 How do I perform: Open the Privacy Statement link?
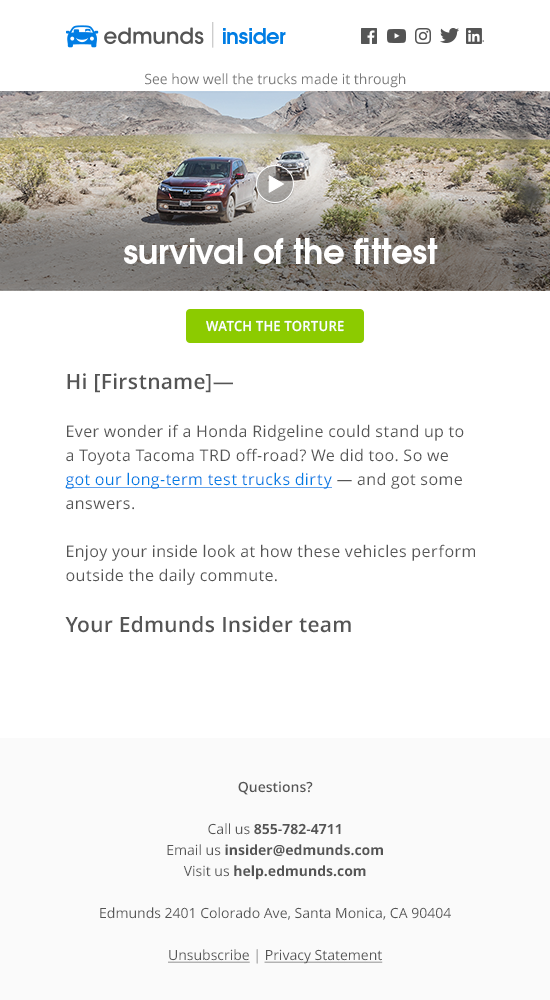(x=323, y=955)
